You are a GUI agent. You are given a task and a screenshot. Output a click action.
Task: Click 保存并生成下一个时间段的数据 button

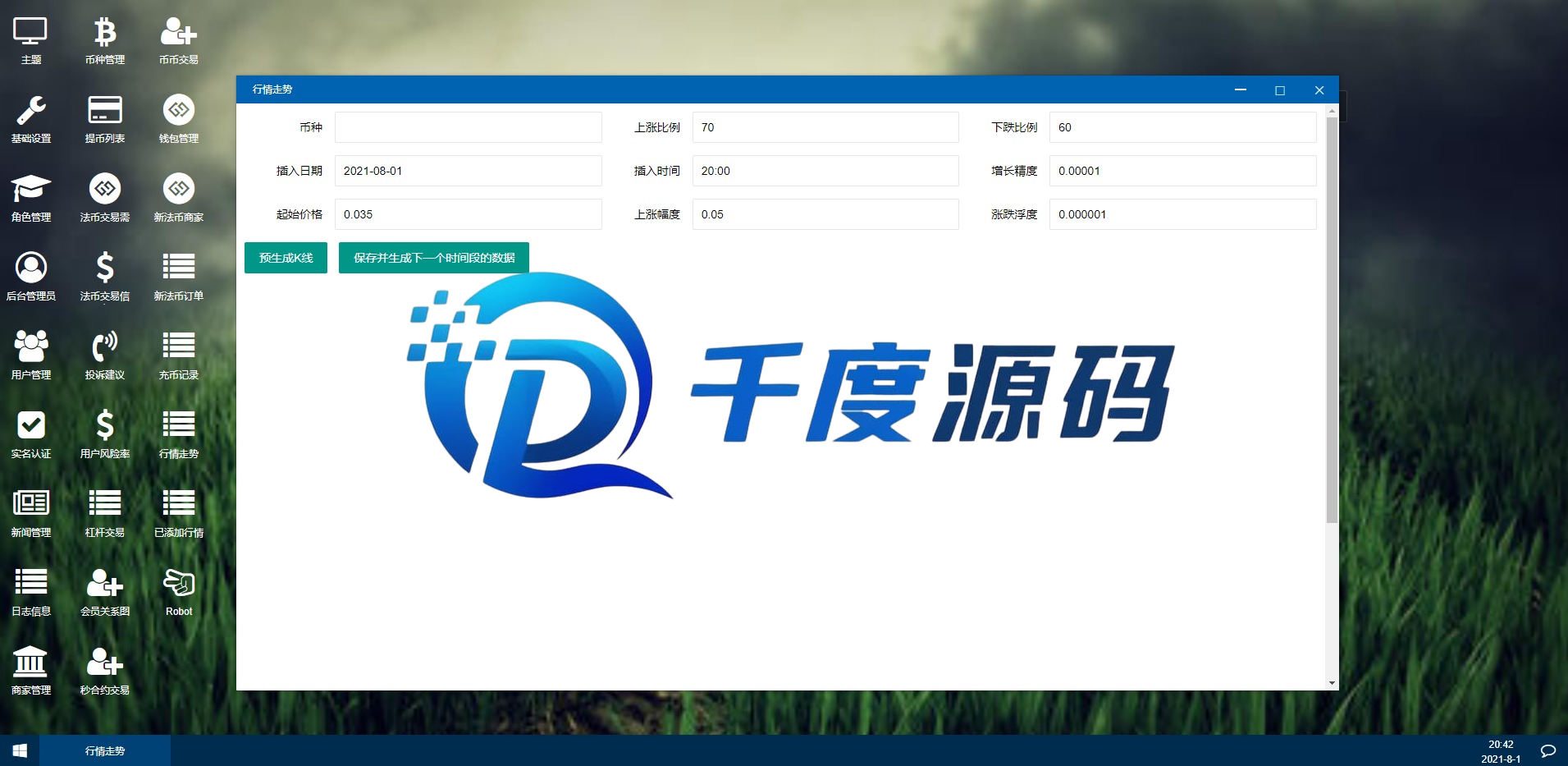tap(434, 258)
